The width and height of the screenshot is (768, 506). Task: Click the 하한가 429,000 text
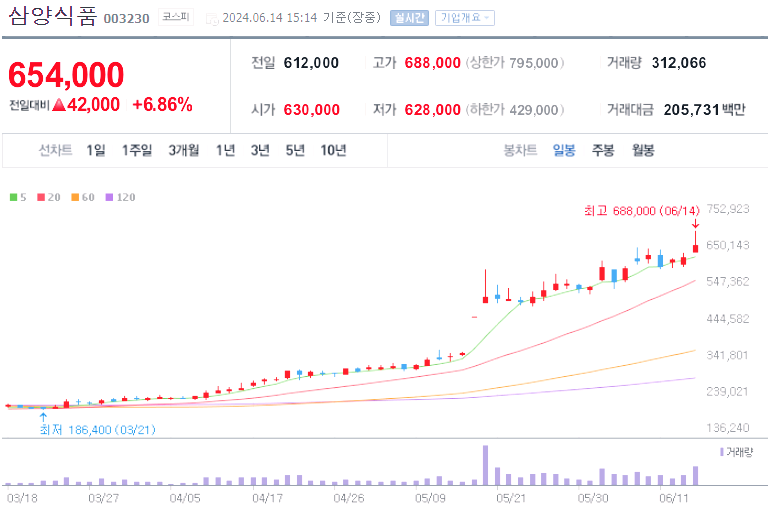point(514,110)
